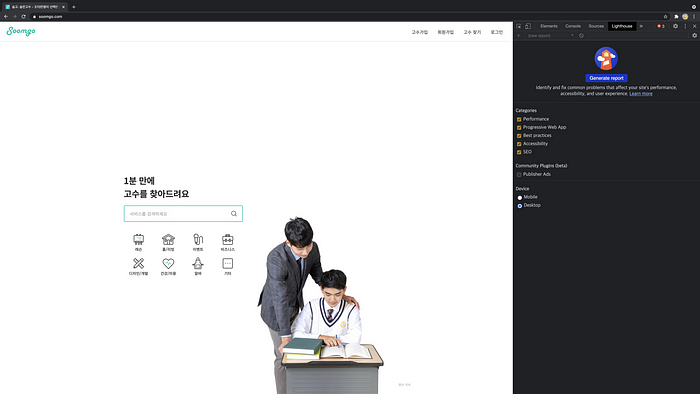Close the DevTools panel
The height and width of the screenshot is (394, 700).
pos(694,26)
